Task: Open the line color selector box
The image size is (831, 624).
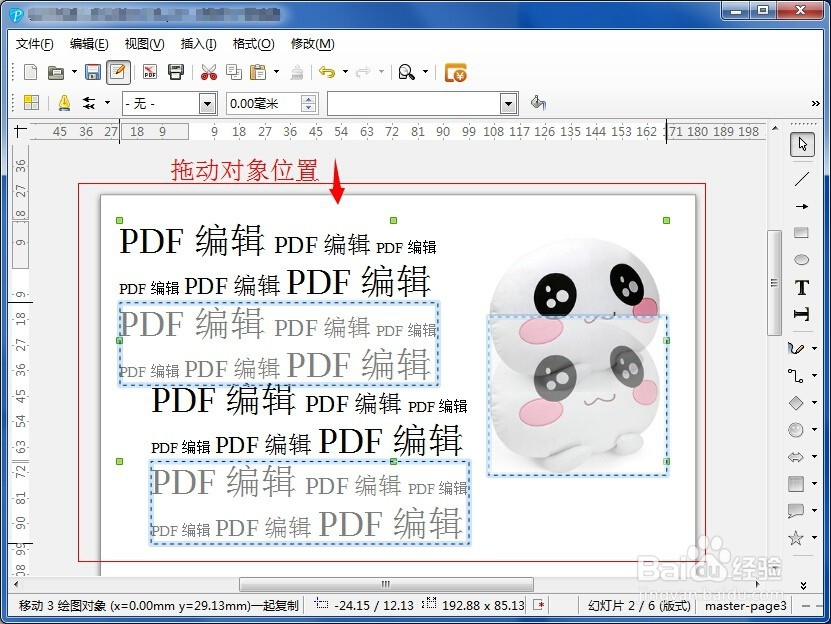Action: click(x=420, y=102)
